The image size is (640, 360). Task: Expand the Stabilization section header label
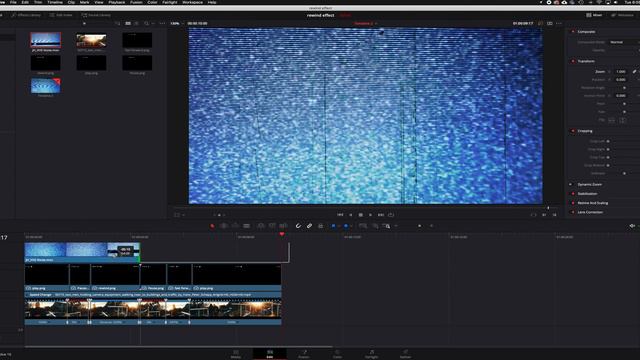[x=587, y=194]
